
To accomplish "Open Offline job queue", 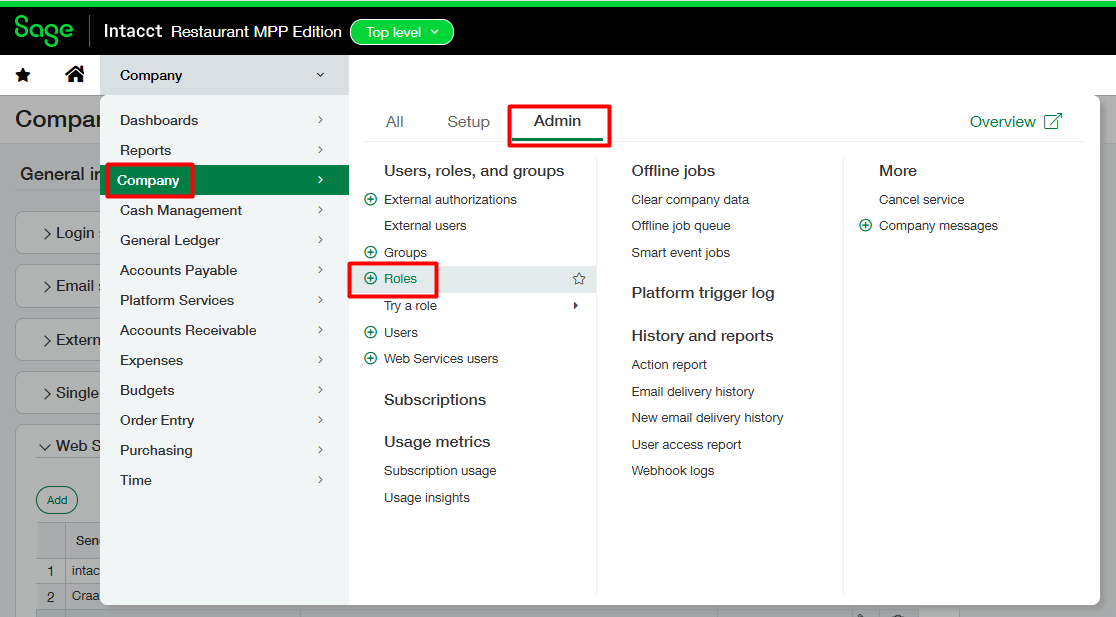I will click(x=680, y=226).
